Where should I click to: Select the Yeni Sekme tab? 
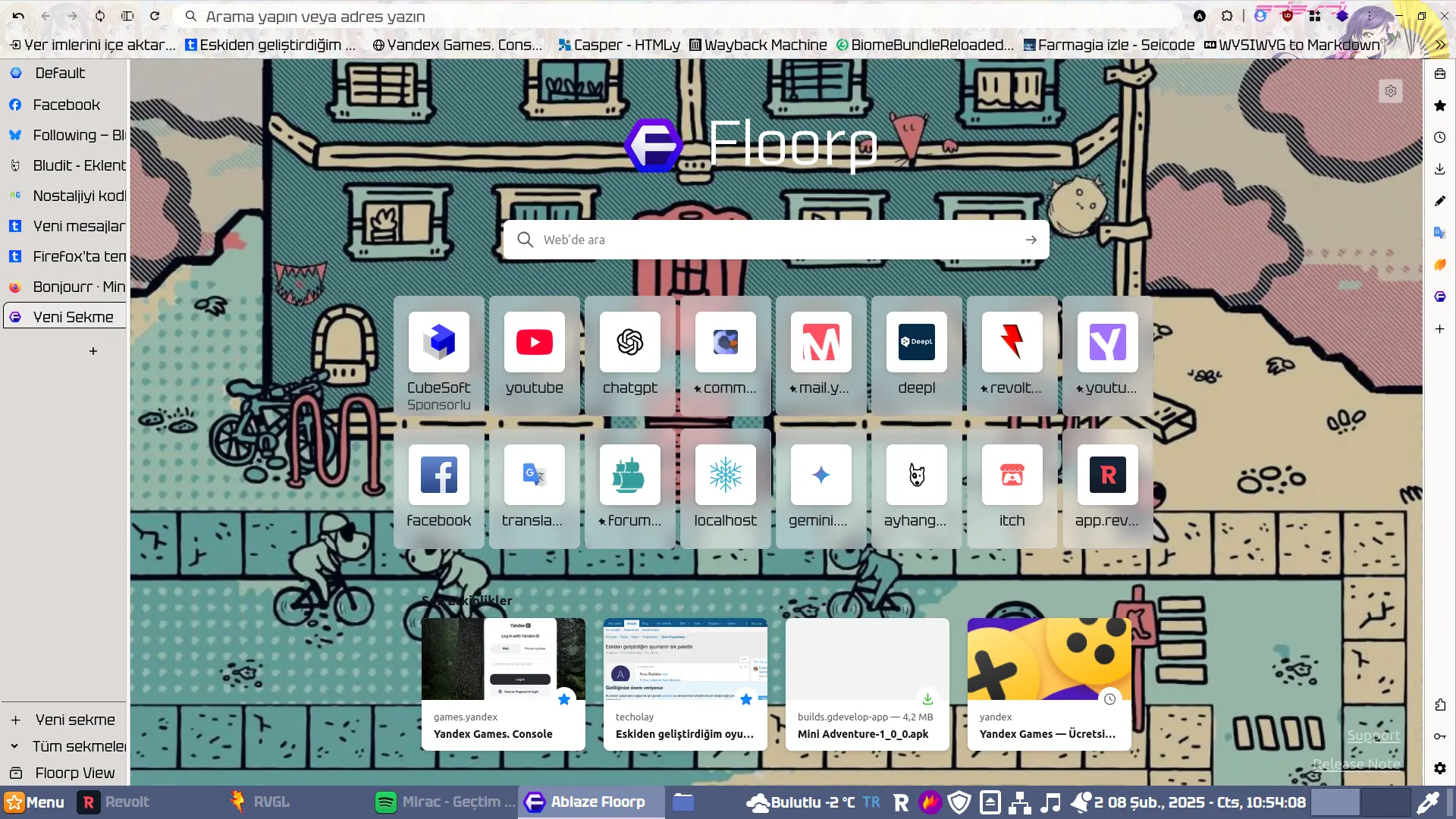[x=65, y=317]
